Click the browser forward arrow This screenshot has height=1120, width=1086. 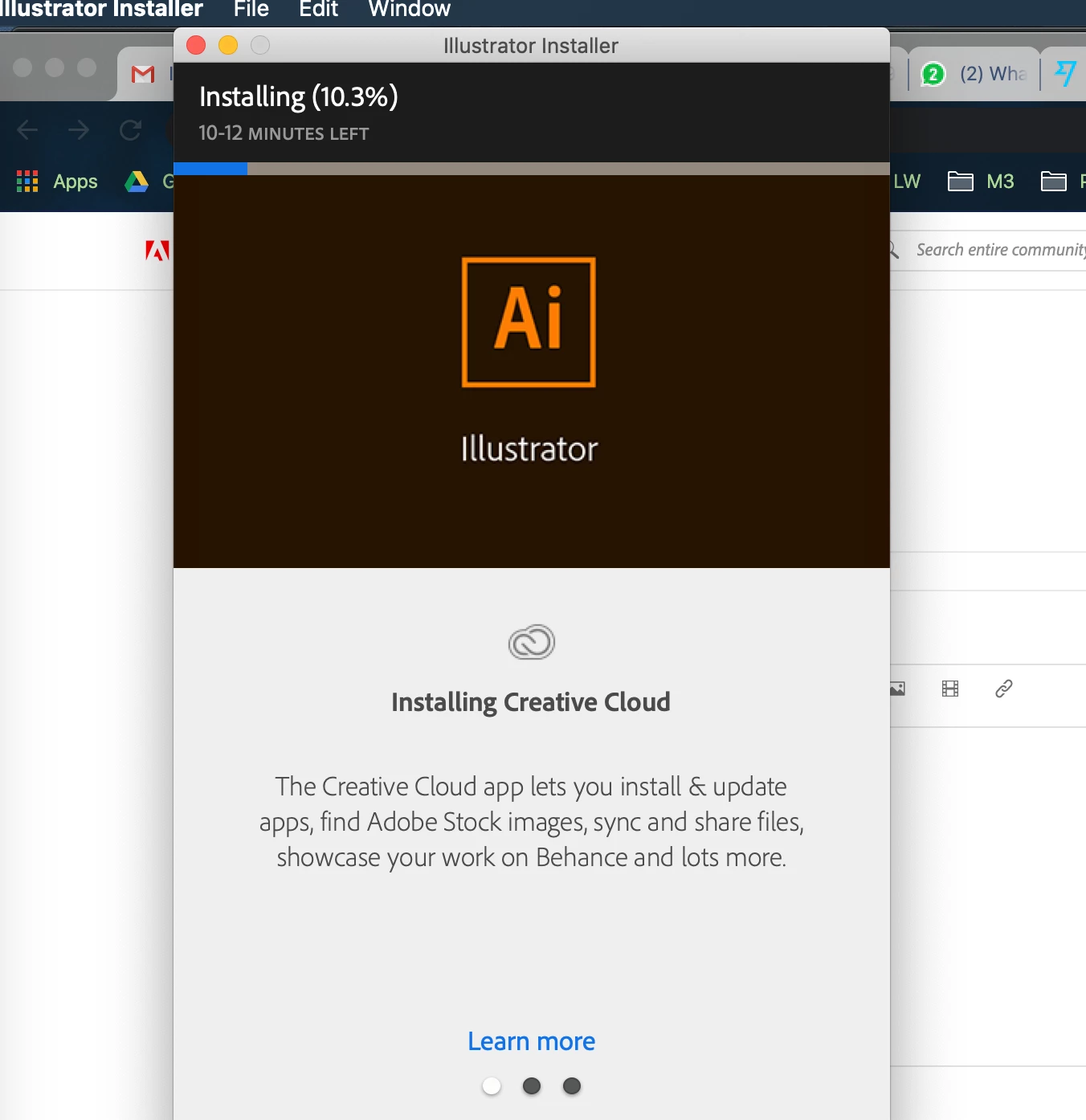click(x=79, y=129)
